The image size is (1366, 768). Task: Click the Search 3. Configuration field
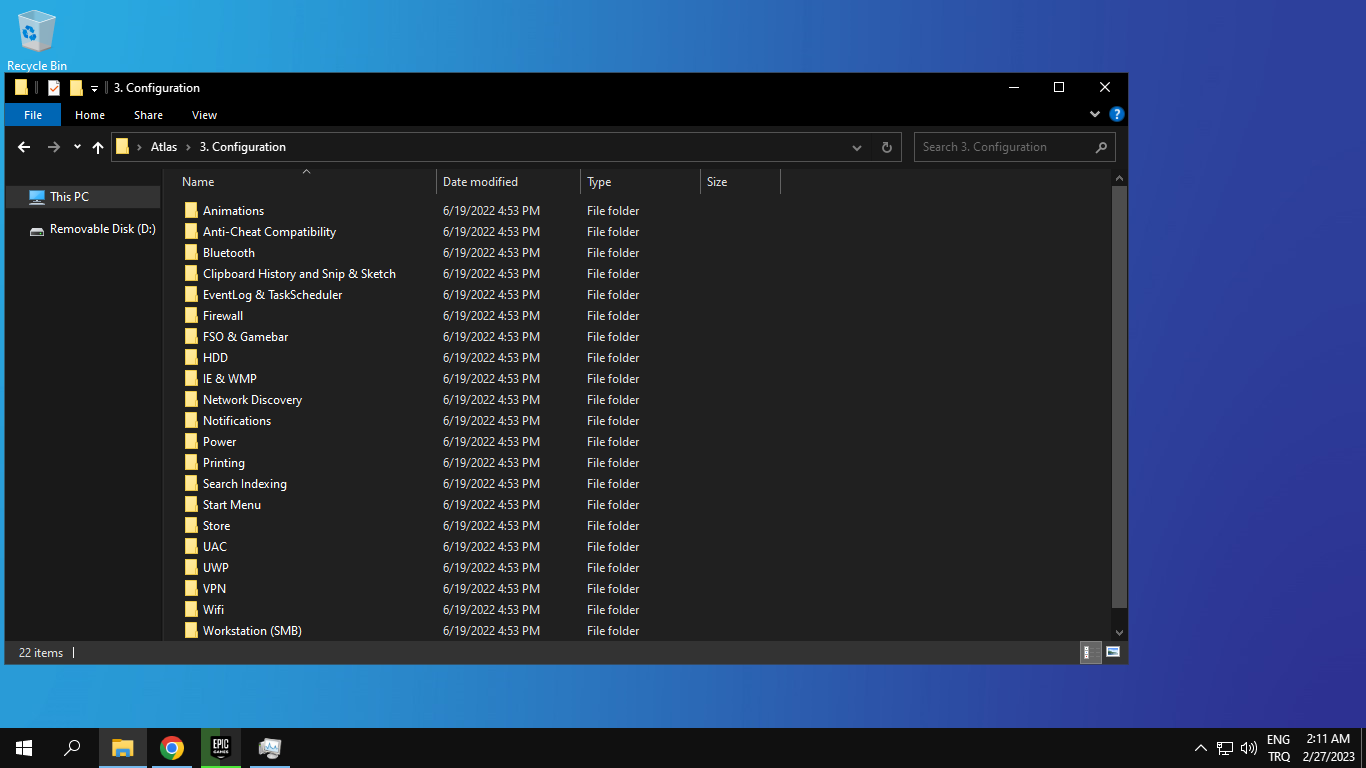point(1015,147)
